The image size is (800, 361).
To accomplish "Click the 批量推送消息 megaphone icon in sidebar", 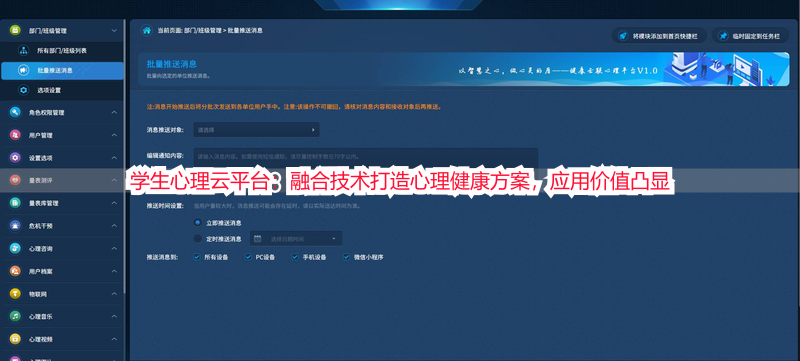I will point(23,70).
